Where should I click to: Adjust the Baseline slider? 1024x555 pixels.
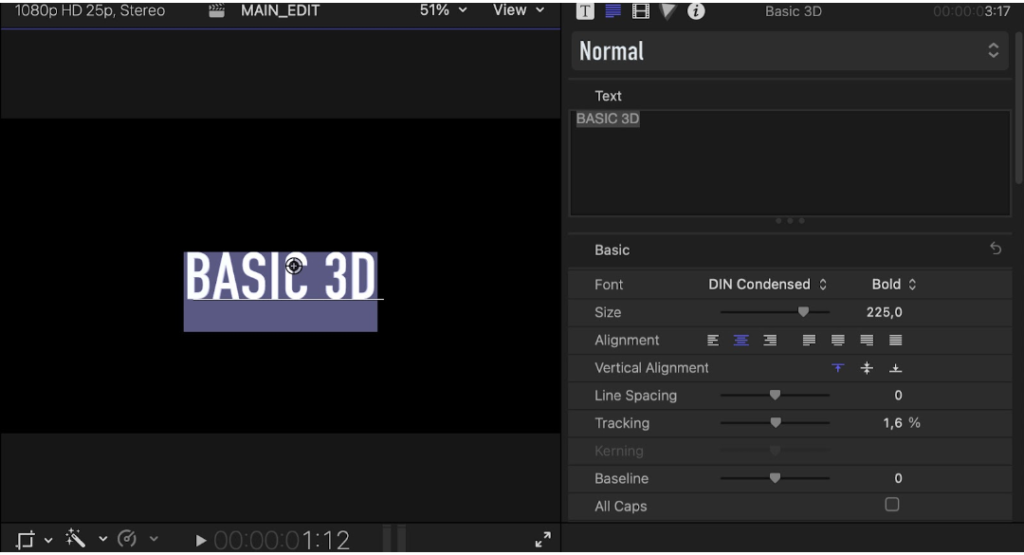(775, 478)
